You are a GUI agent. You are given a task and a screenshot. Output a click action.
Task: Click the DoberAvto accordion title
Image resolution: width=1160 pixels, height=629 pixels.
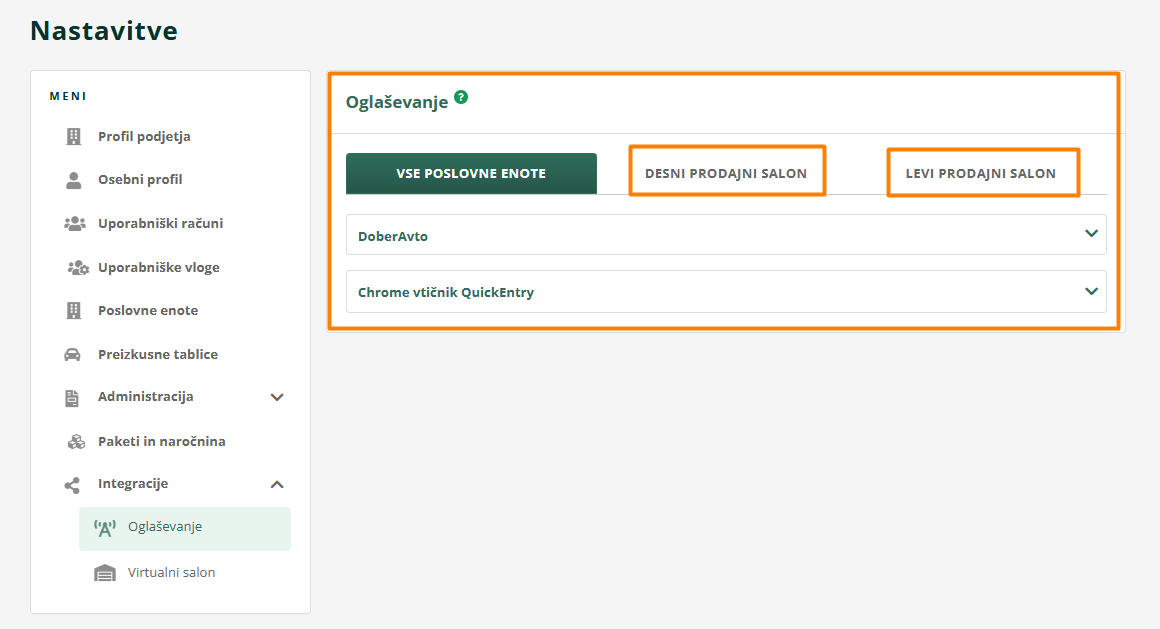(x=393, y=236)
